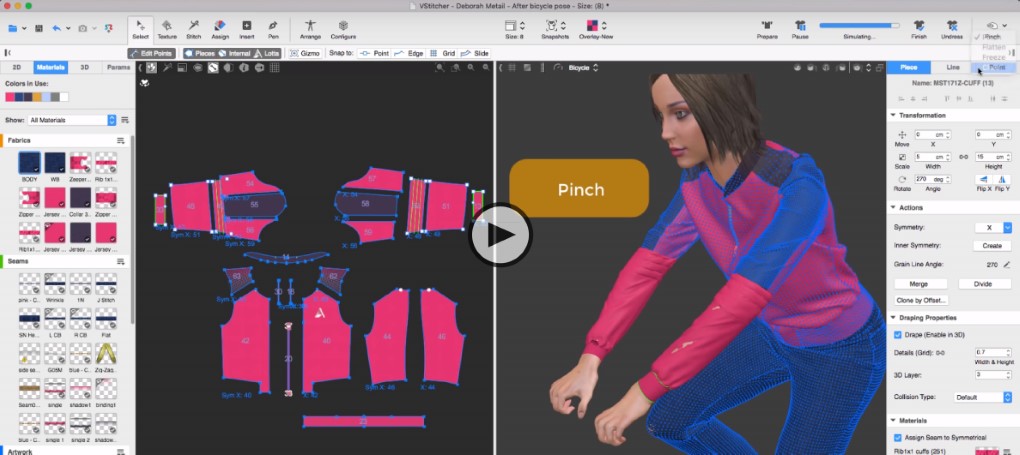Click Create inner symmetry button
This screenshot has width=1020, height=455.
coord(992,245)
